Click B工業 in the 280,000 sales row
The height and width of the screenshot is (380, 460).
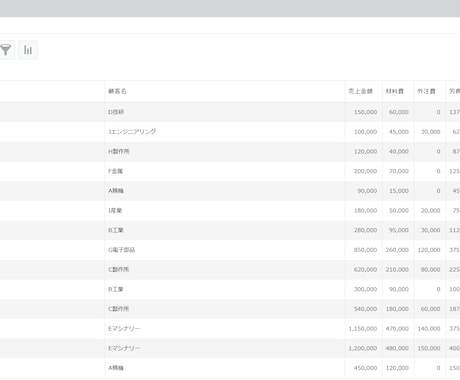click(116, 230)
